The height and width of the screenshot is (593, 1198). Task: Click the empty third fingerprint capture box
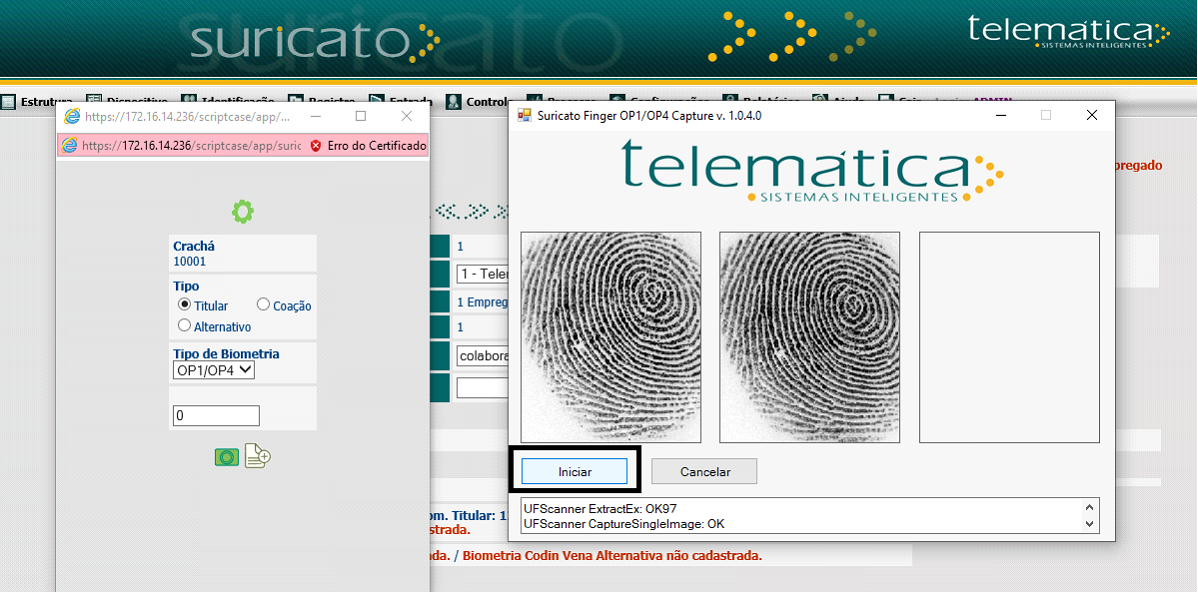[x=1009, y=337]
